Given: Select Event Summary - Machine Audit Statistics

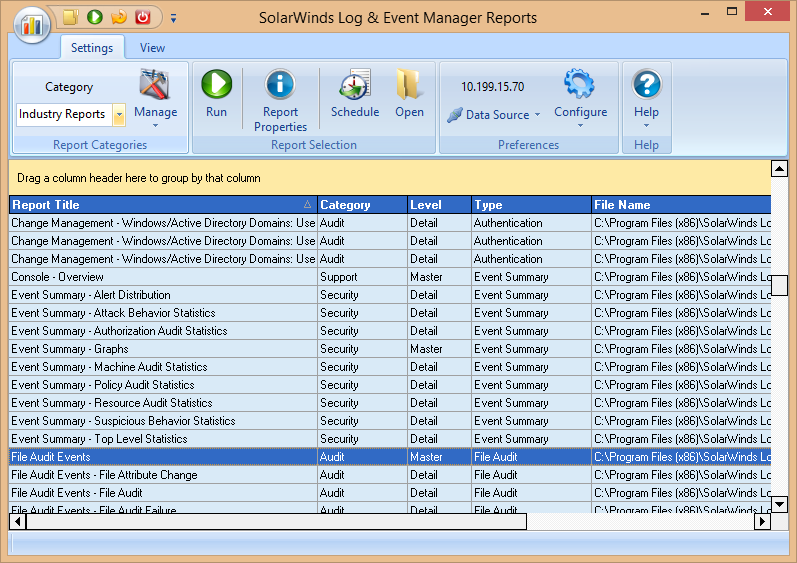Looking at the screenshot, I should pyautogui.click(x=390, y=367).
